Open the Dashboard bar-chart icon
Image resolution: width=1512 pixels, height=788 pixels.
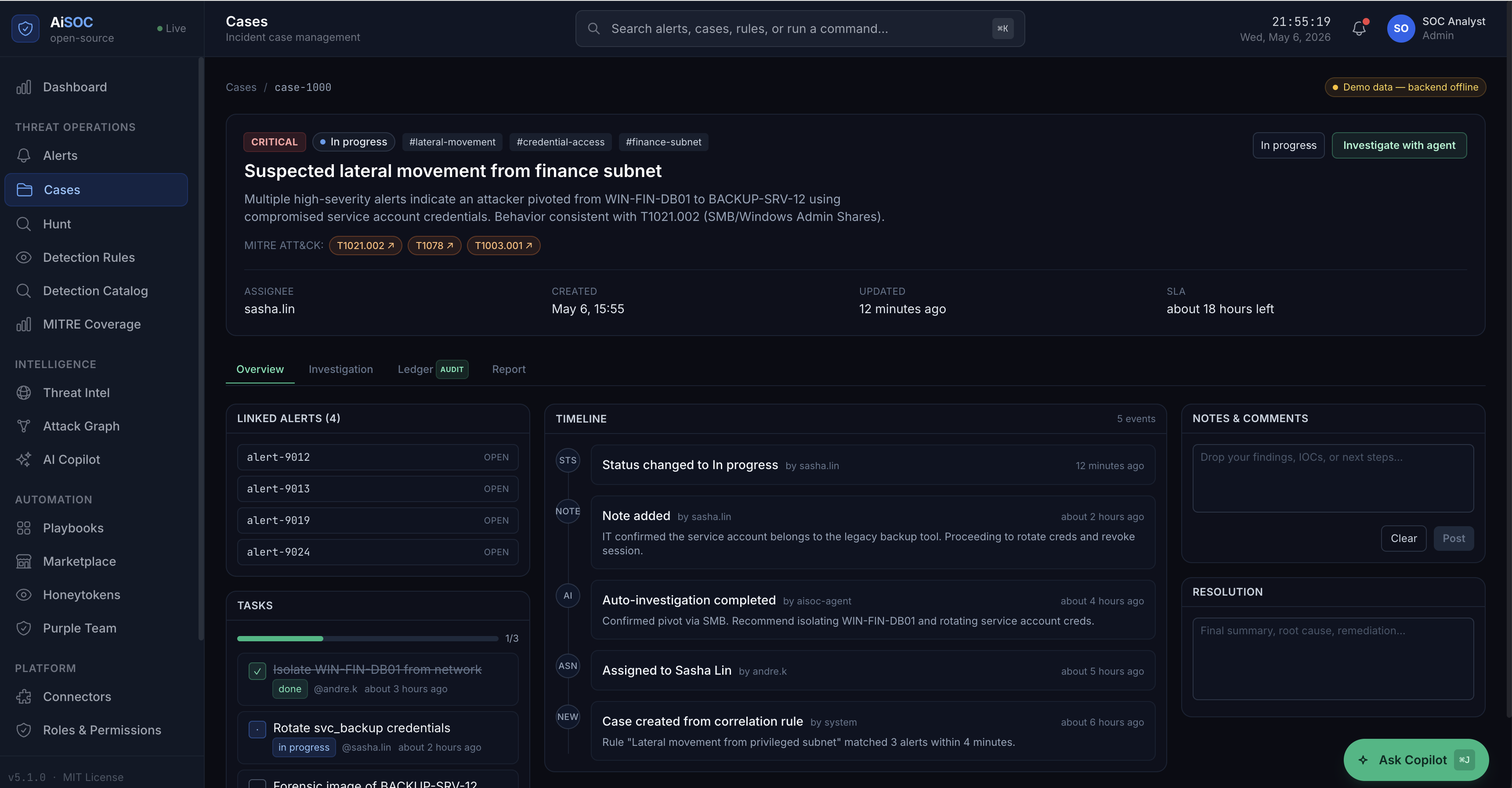point(23,87)
